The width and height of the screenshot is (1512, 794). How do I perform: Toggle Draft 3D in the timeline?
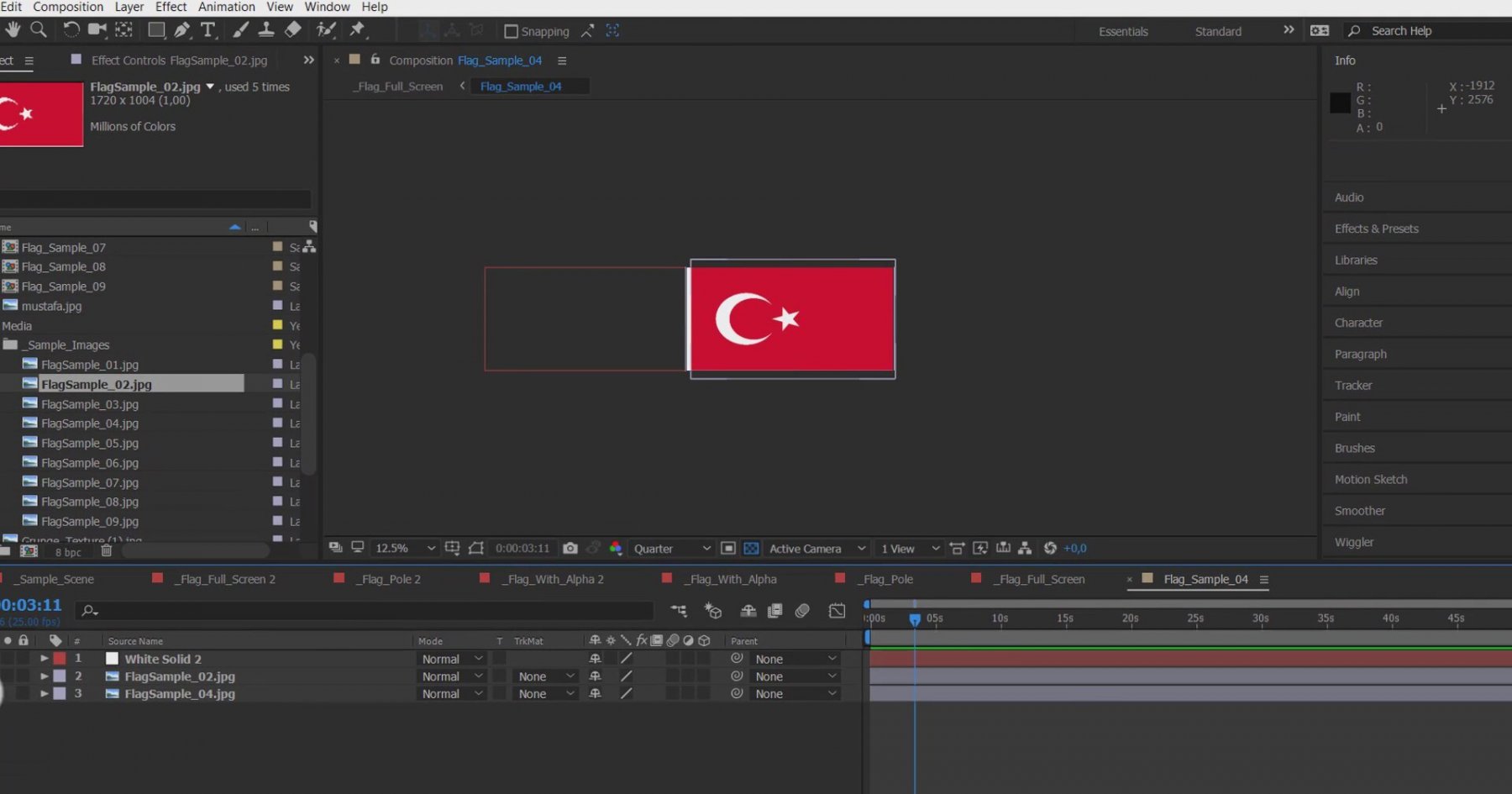coord(713,611)
